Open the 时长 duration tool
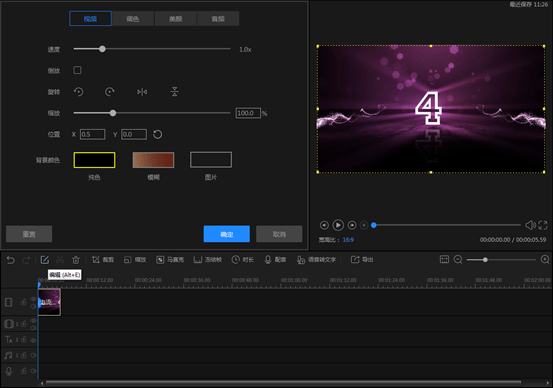The width and height of the screenshot is (553, 388). click(x=243, y=260)
